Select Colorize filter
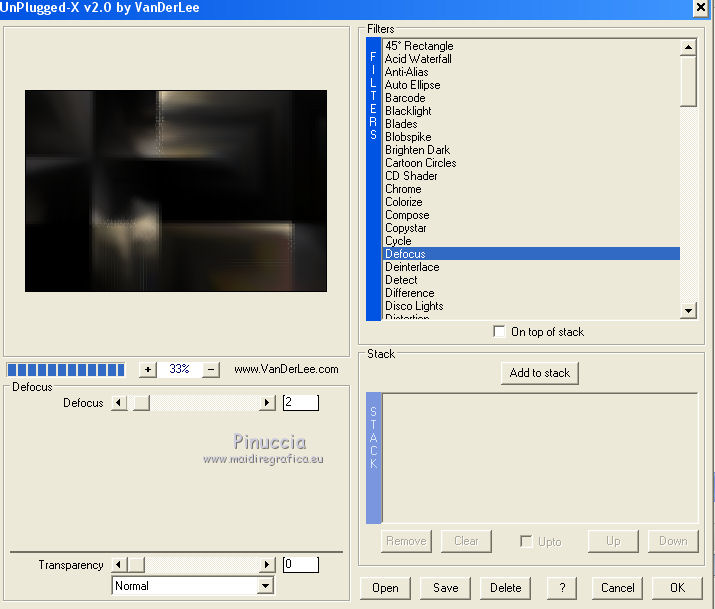The height and width of the screenshot is (609, 715). tap(531, 202)
